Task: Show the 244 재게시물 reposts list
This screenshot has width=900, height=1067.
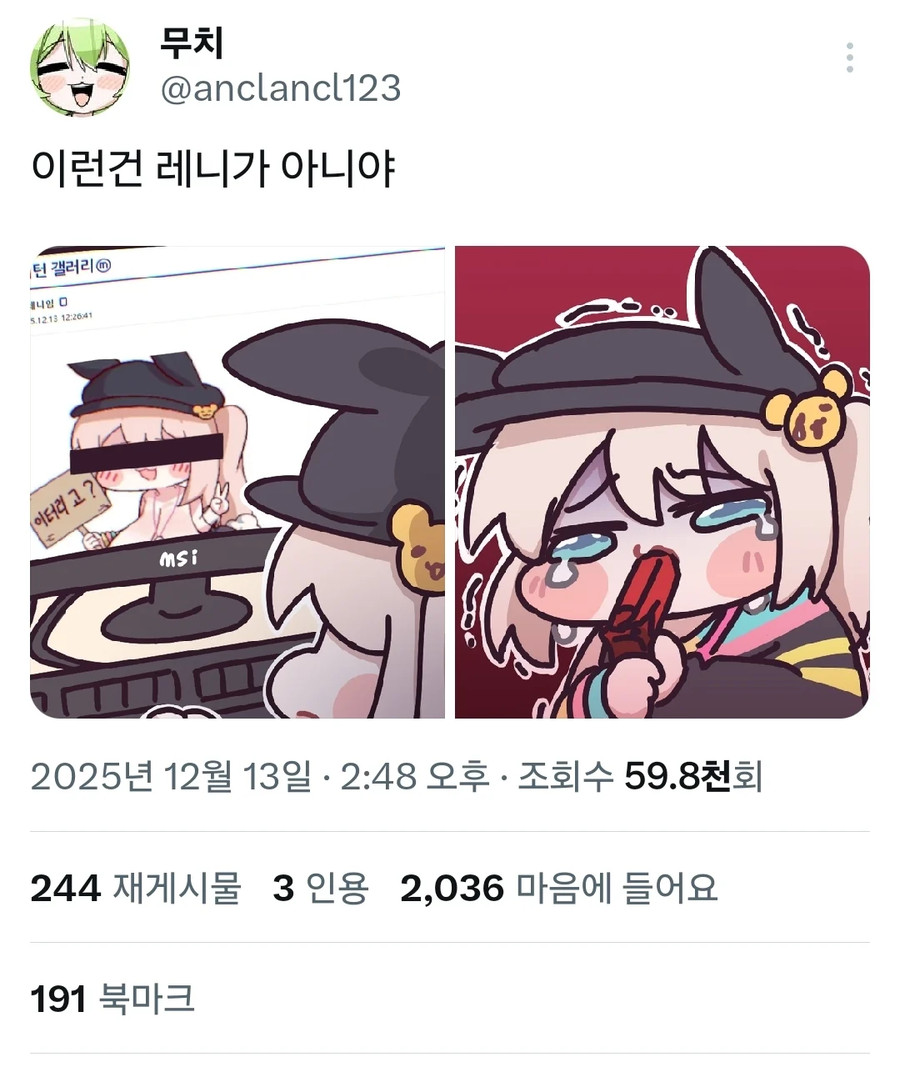Action: pos(136,888)
